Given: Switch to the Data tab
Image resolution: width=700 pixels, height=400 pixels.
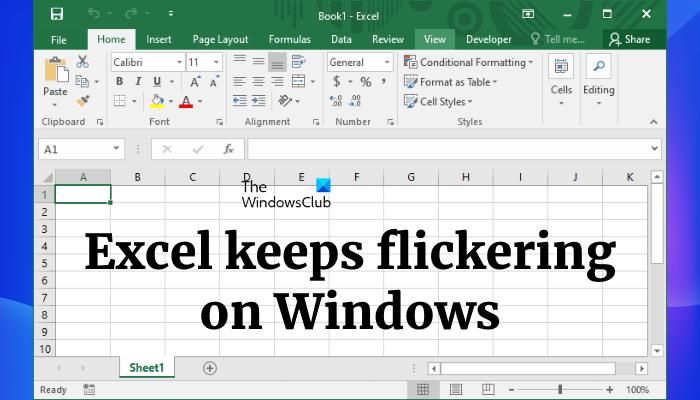Looking at the screenshot, I should click(341, 39).
